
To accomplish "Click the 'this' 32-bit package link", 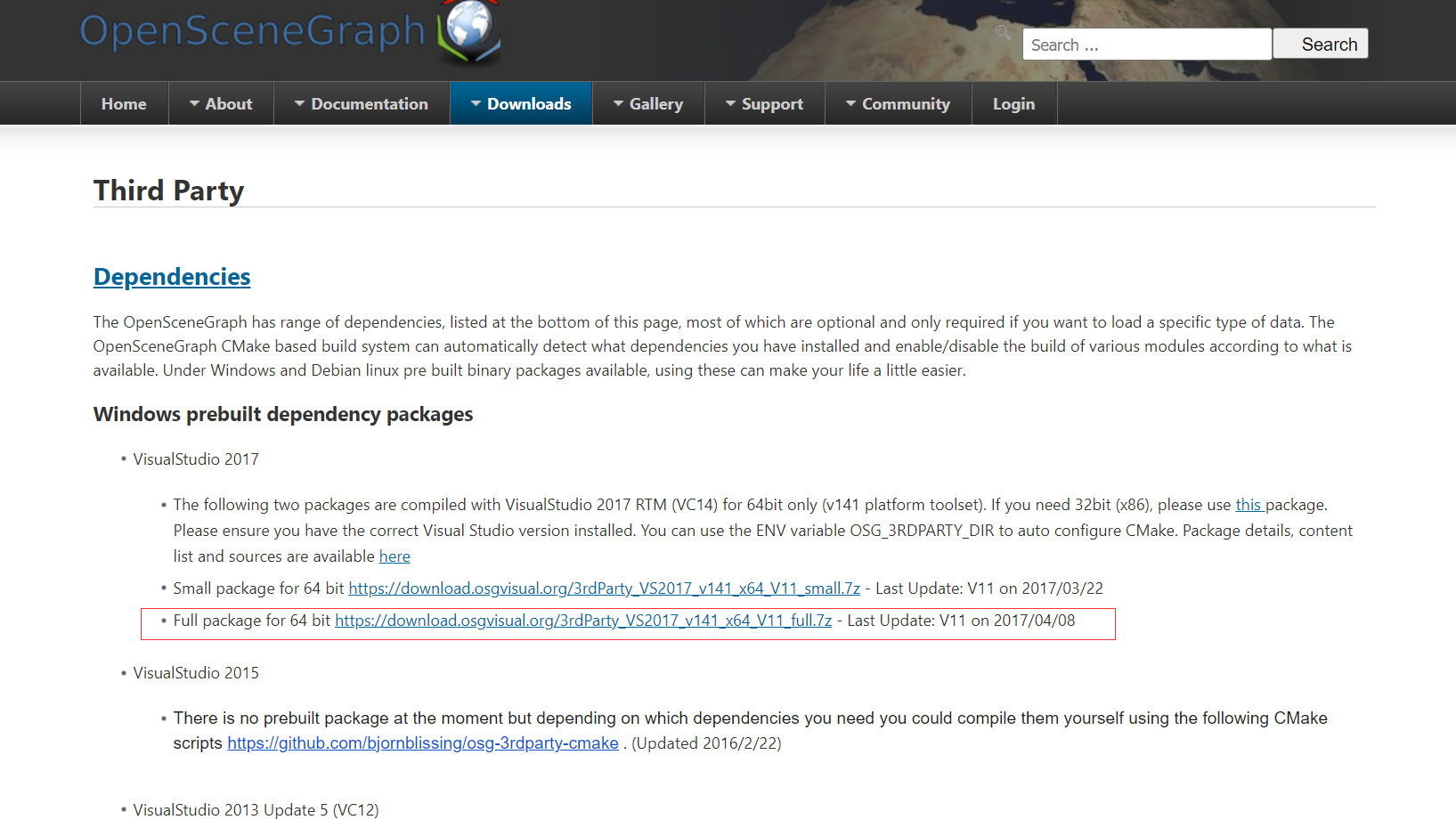I will 1249,504.
